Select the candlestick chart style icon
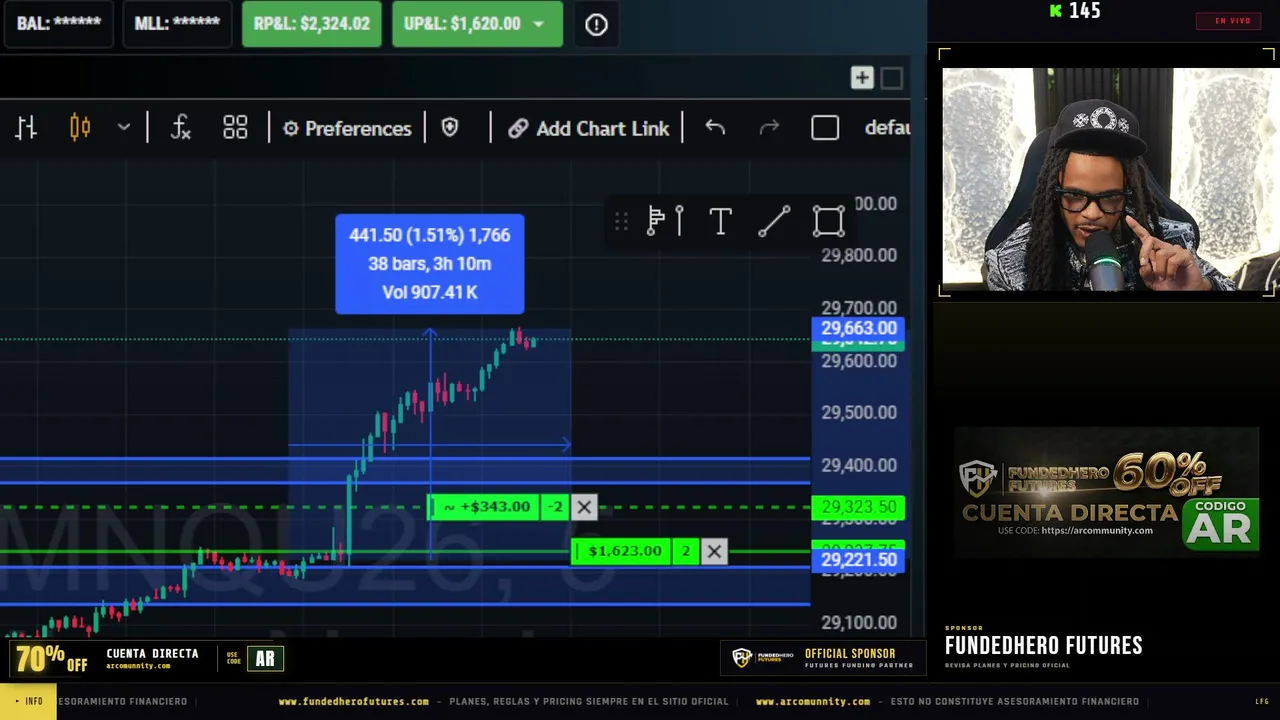This screenshot has height=720, width=1280. point(80,128)
